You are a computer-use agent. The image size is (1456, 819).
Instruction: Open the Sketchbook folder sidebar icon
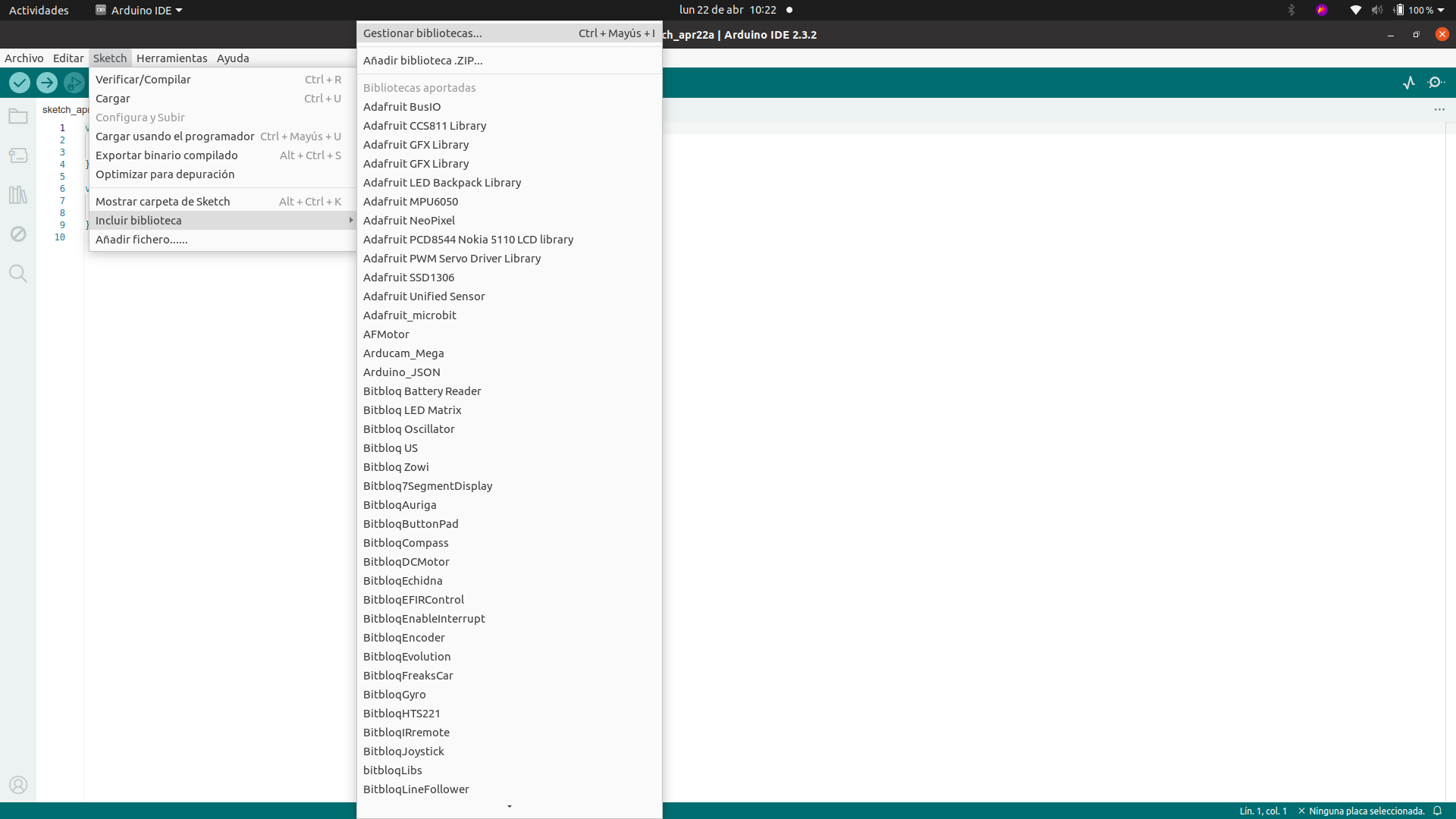click(18, 117)
